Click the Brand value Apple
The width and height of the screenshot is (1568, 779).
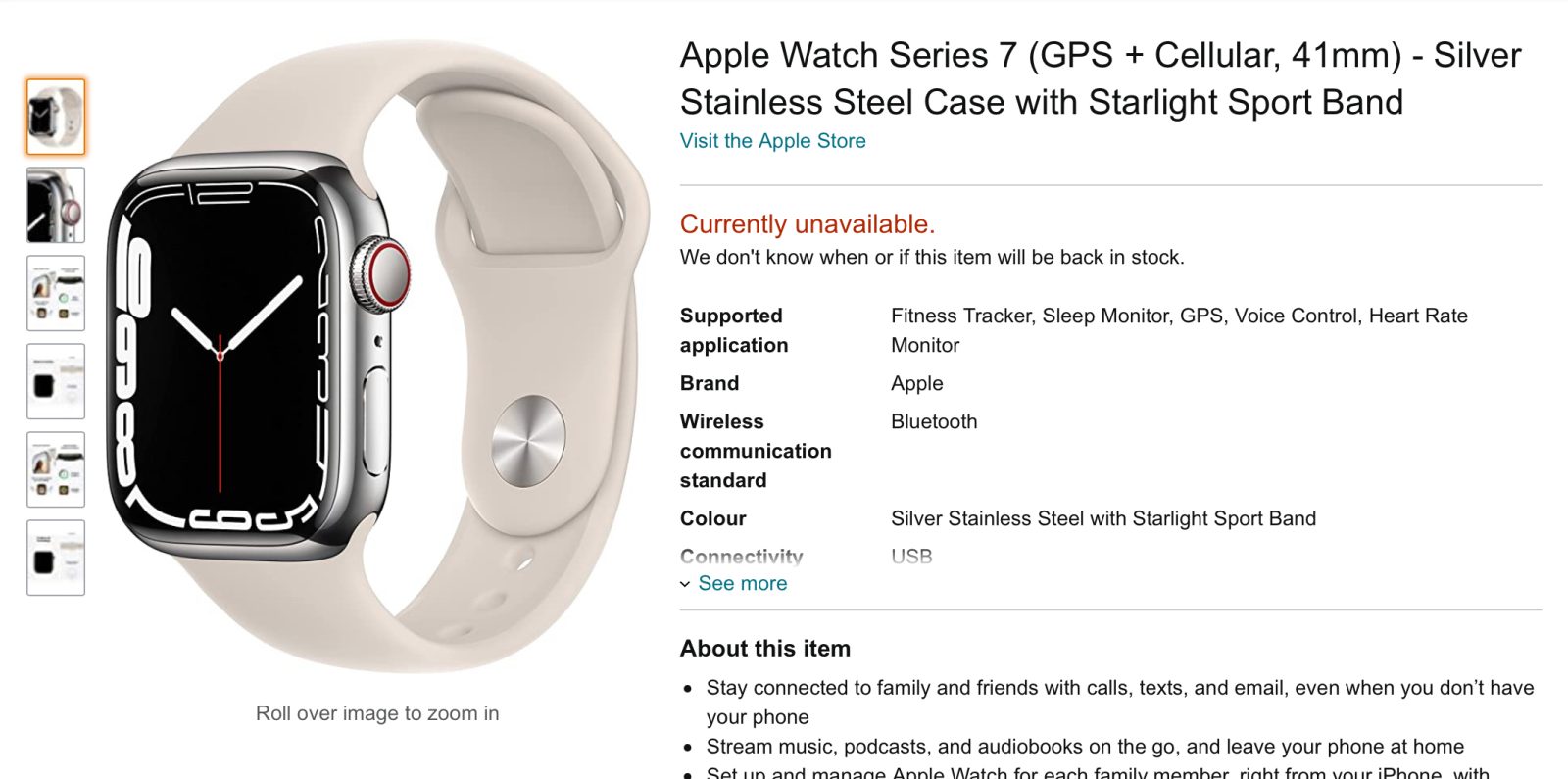tap(917, 384)
